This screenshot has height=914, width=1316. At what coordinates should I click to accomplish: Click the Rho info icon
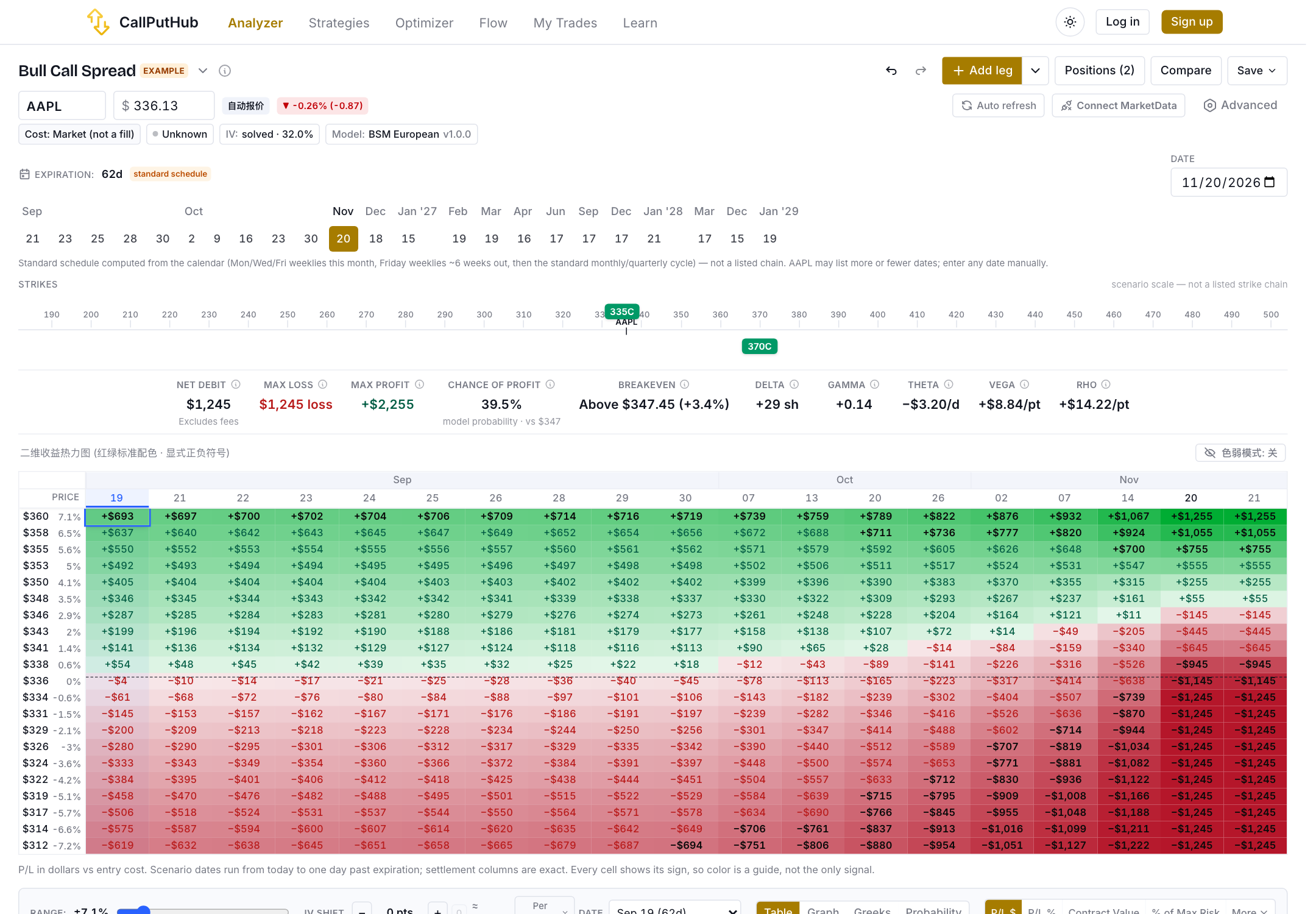1106,384
